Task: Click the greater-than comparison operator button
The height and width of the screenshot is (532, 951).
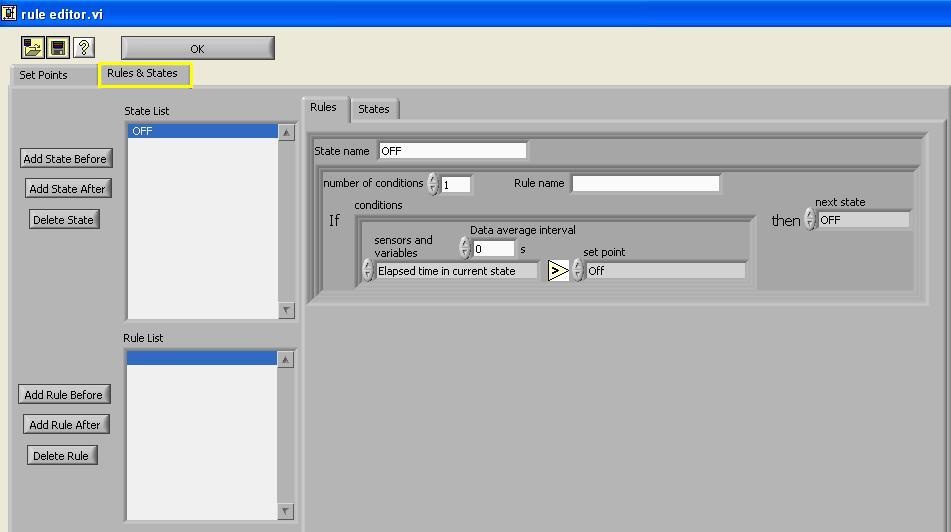Action: [x=558, y=271]
